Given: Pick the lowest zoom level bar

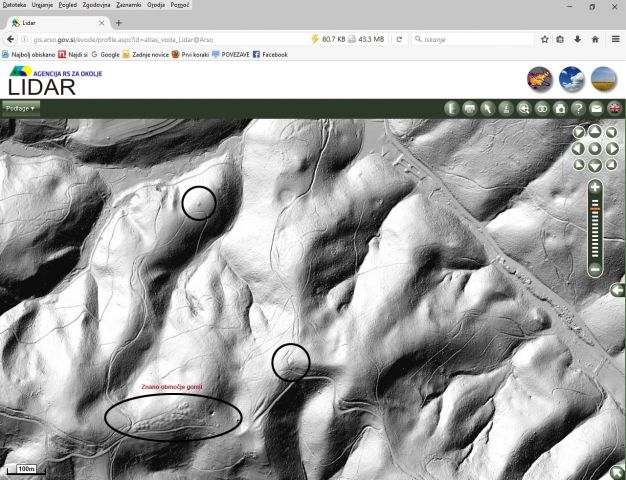Looking at the screenshot, I should click(x=595, y=256).
